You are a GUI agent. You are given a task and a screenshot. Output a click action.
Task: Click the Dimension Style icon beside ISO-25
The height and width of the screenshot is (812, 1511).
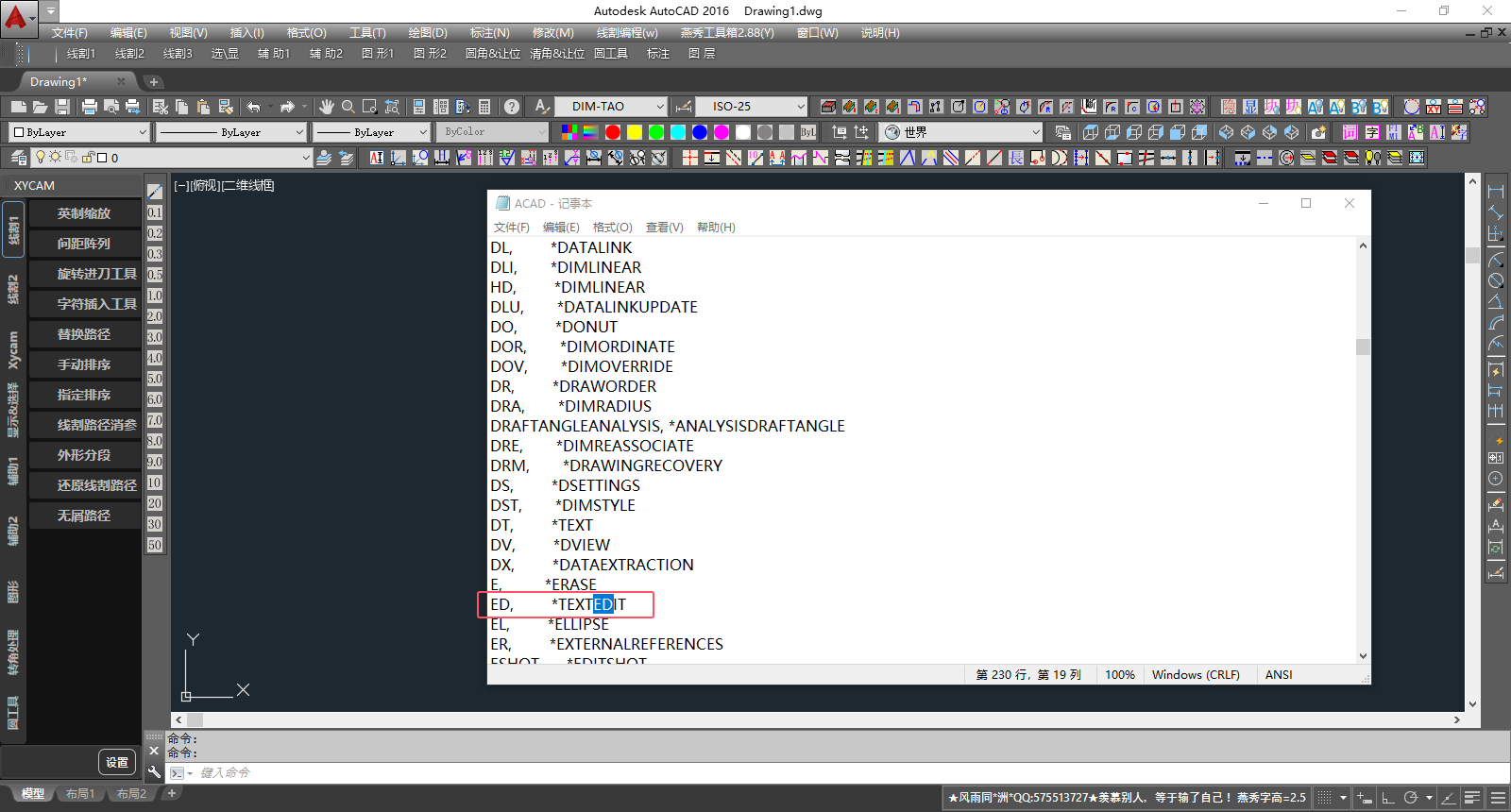point(684,107)
